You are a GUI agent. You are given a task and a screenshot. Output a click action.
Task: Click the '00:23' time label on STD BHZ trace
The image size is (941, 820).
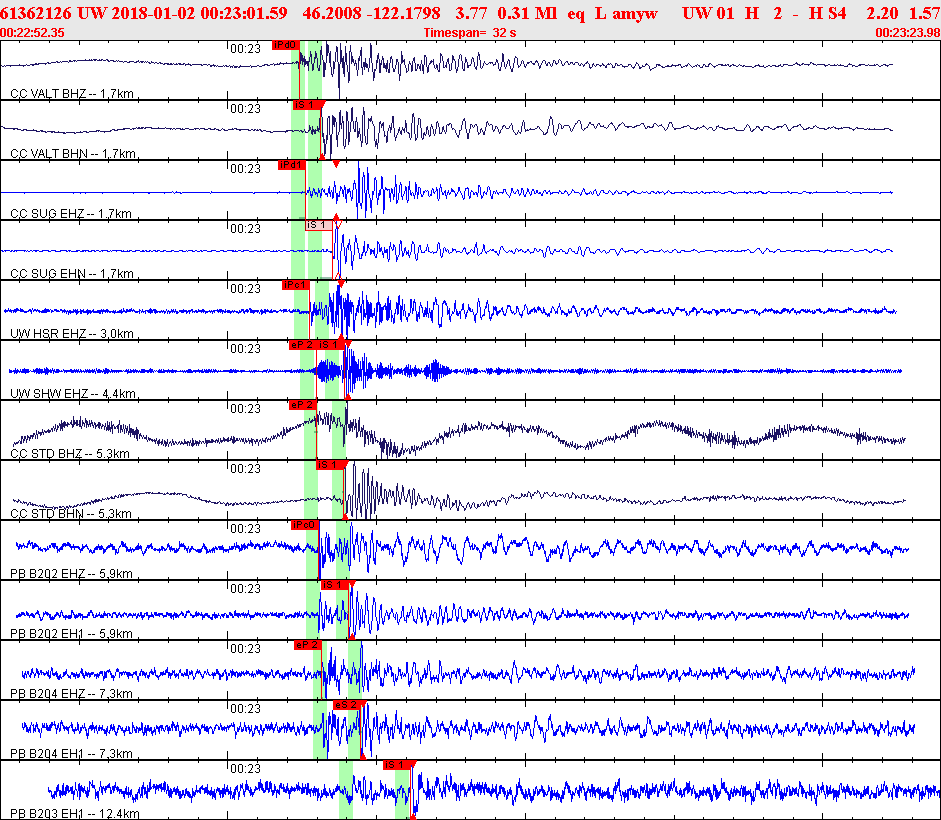pyautogui.click(x=245, y=409)
